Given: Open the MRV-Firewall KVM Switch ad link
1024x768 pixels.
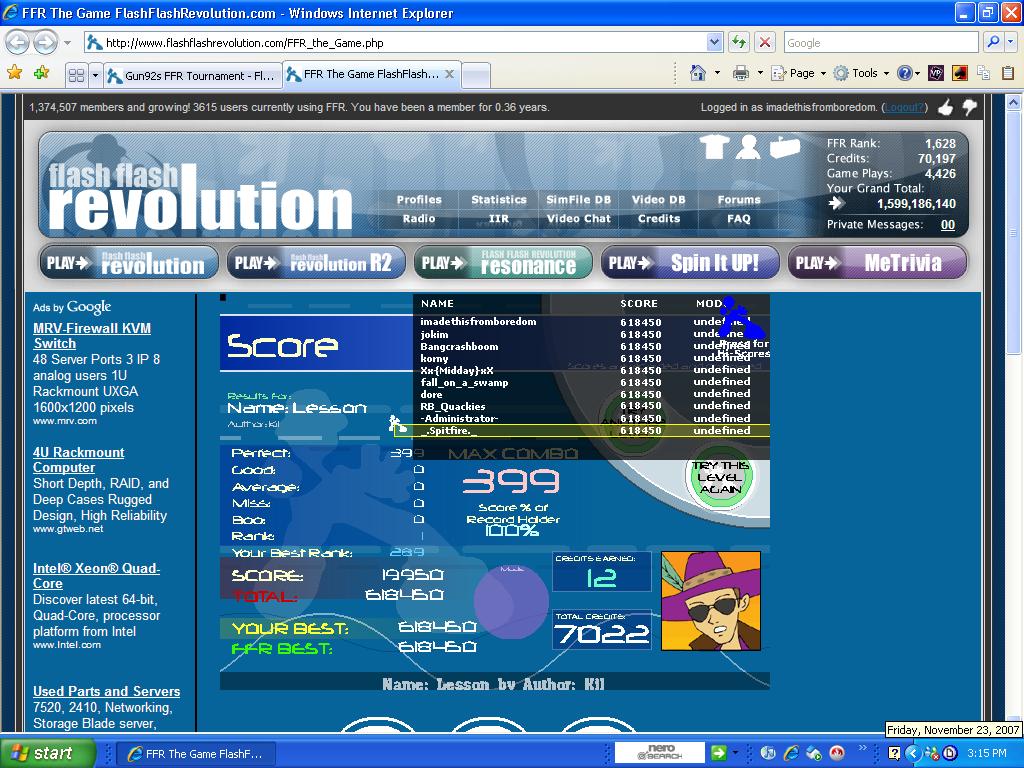Looking at the screenshot, I should pyautogui.click(x=91, y=336).
